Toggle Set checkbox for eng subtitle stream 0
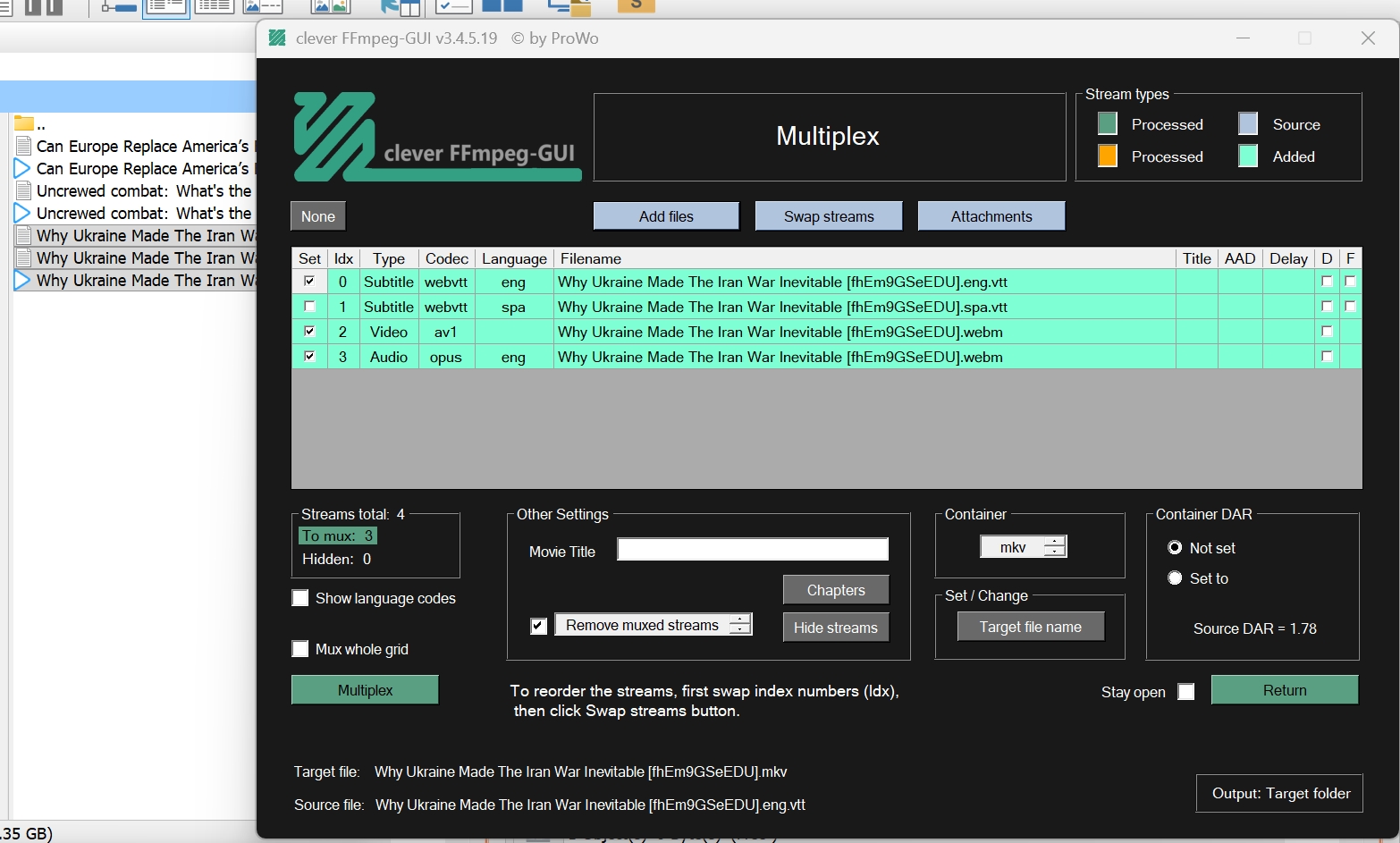This screenshot has height=843, width=1400. [x=309, y=282]
